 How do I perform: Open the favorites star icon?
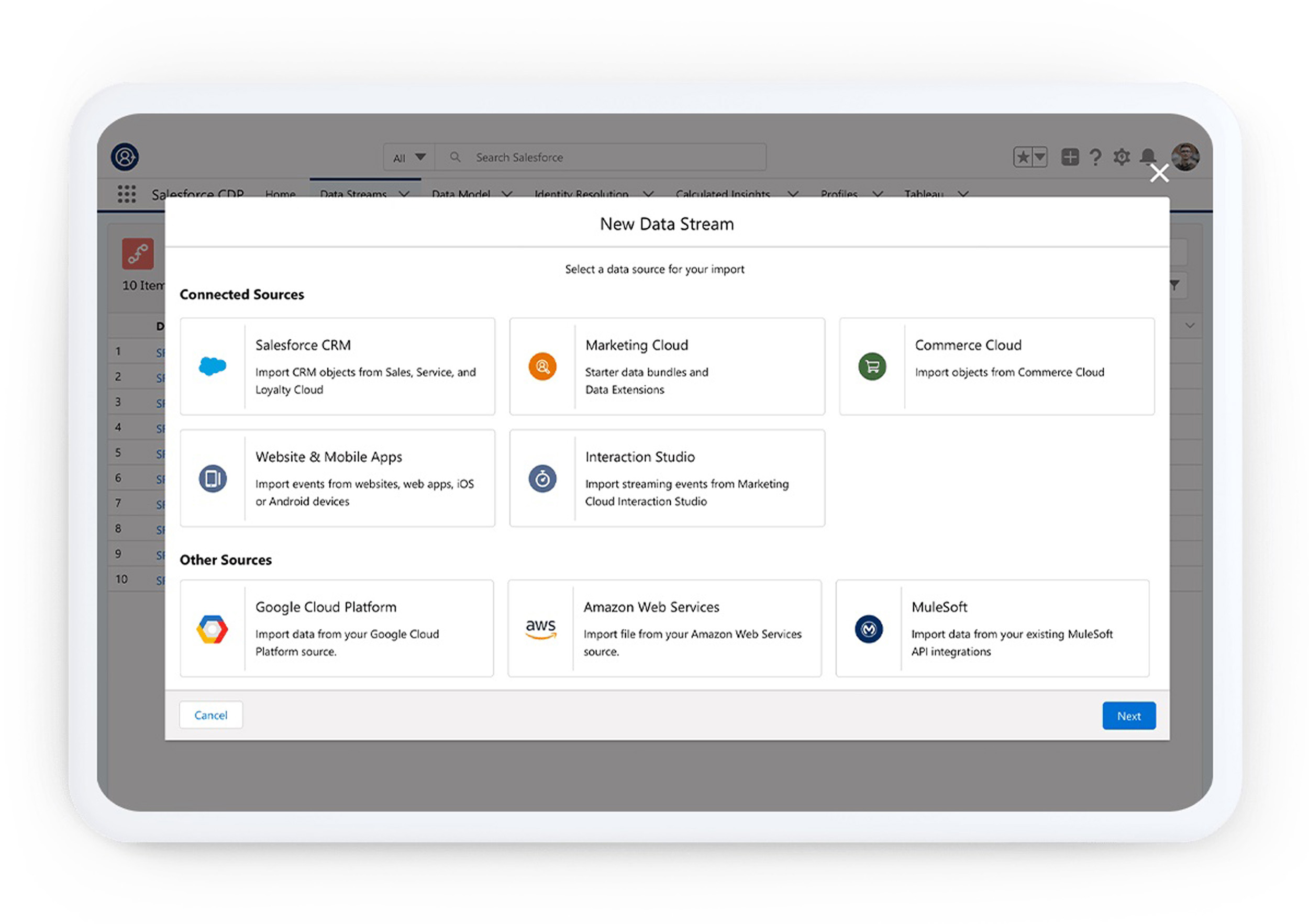pyautogui.click(x=1023, y=157)
